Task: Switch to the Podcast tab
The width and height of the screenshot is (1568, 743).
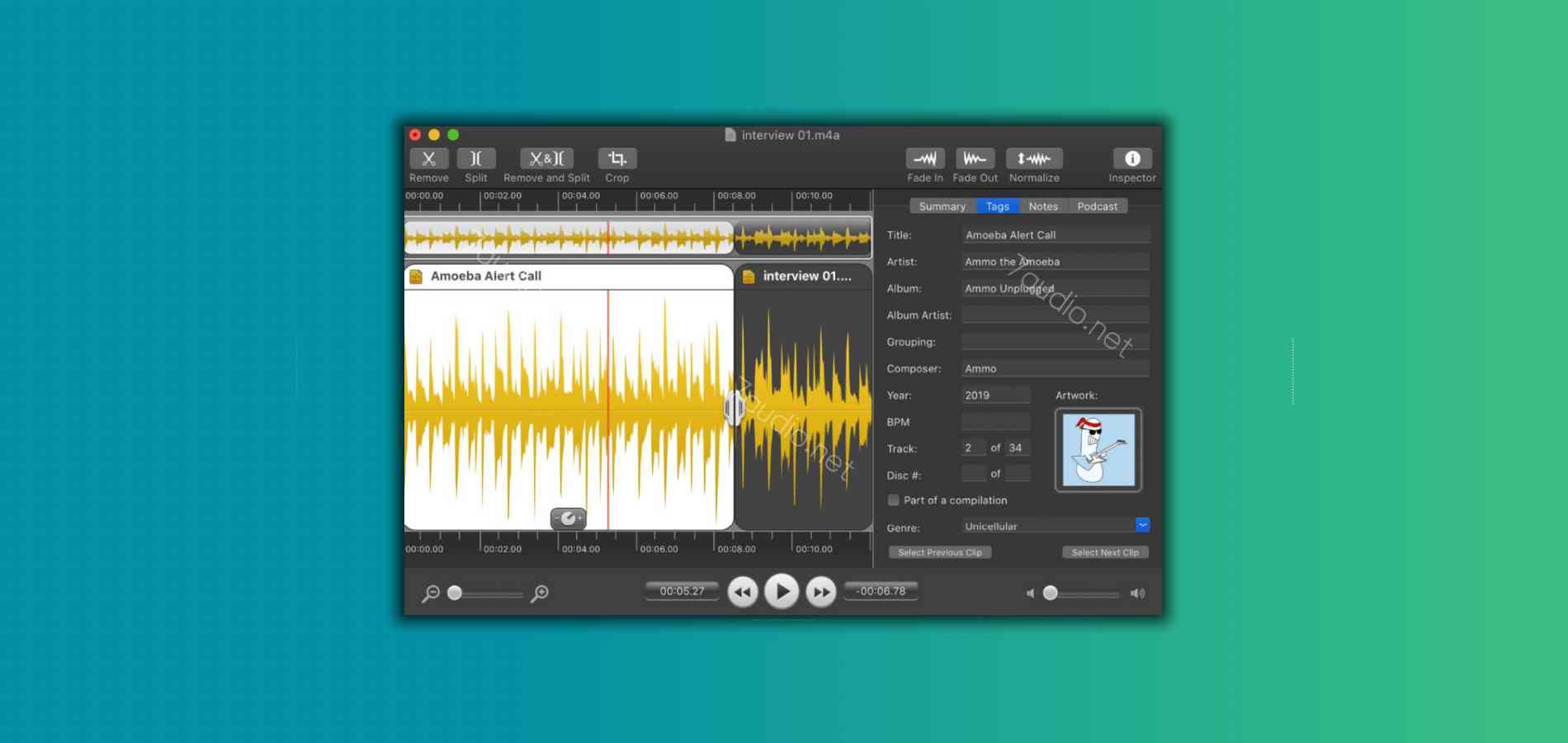Action: tap(1098, 206)
